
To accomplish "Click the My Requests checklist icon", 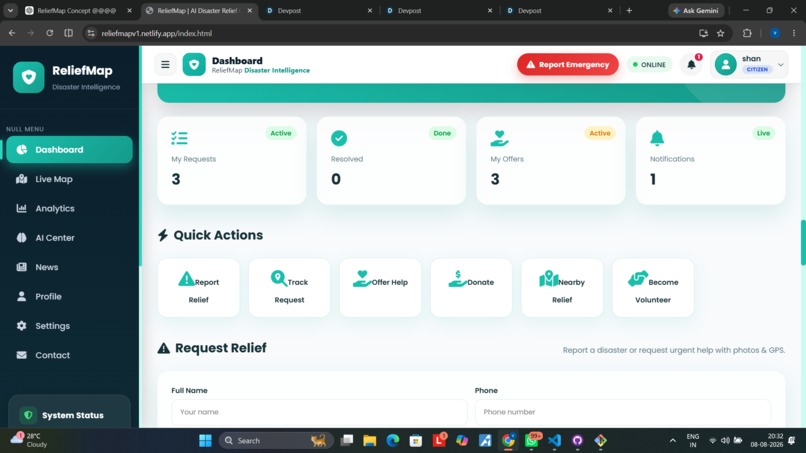I will click(x=179, y=138).
